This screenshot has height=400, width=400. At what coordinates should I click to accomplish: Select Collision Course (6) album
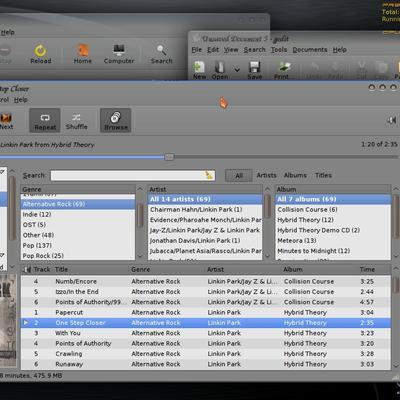pyautogui.click(x=333, y=210)
